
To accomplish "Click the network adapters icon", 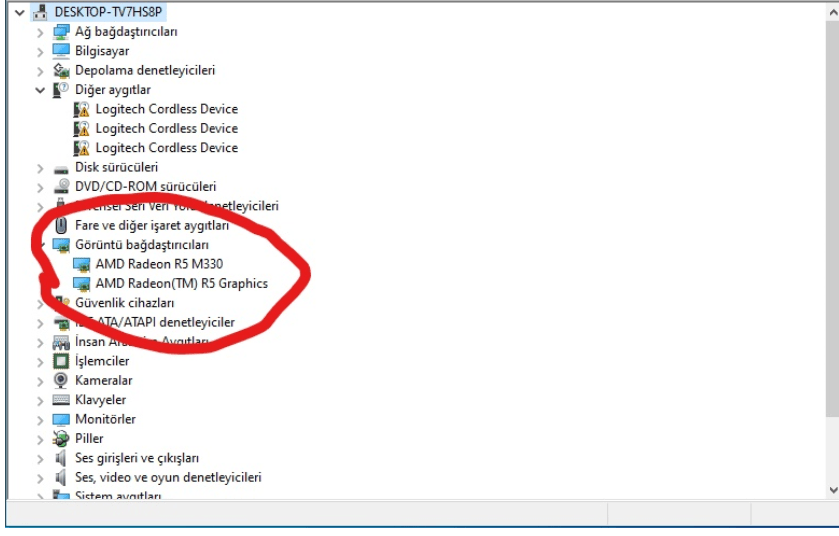I will [61, 32].
